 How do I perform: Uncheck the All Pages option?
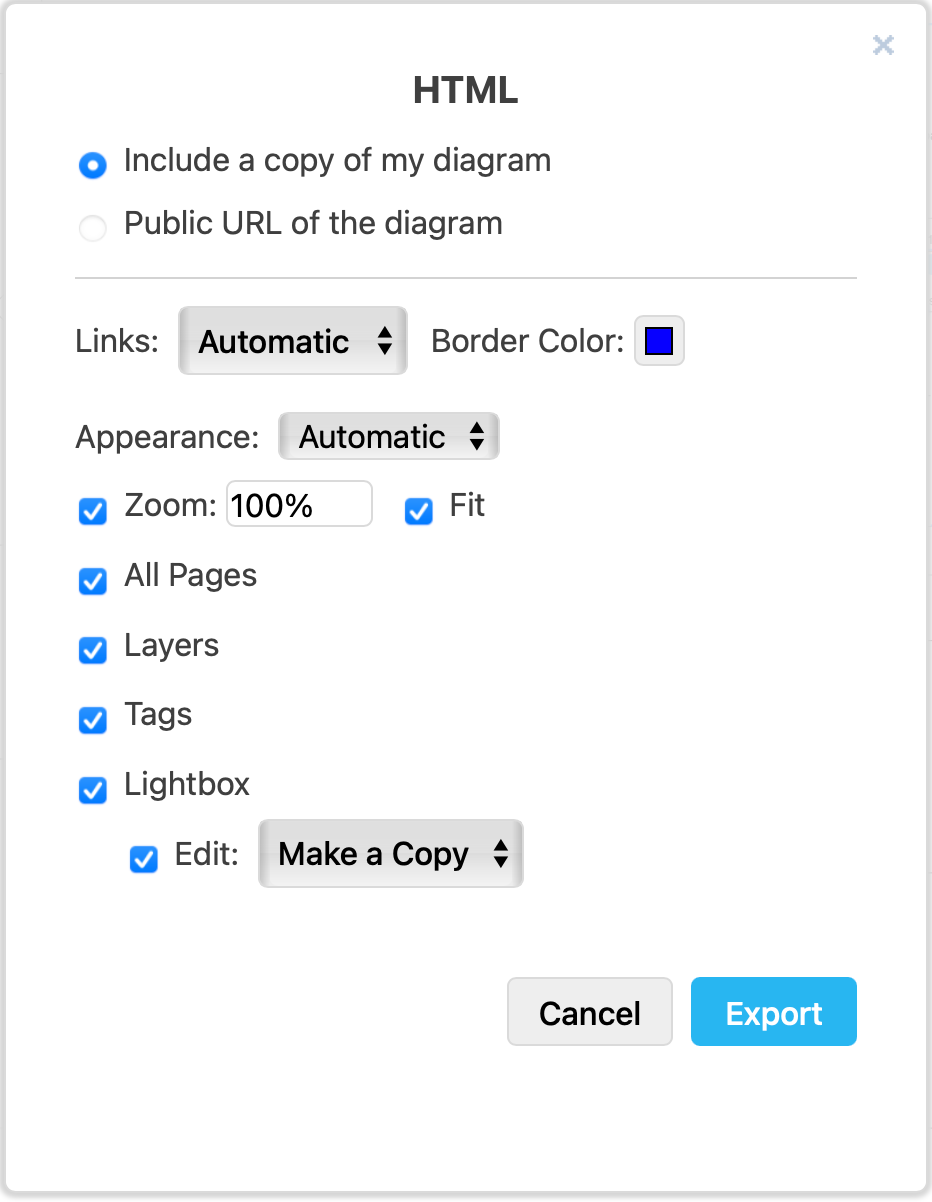(92, 582)
